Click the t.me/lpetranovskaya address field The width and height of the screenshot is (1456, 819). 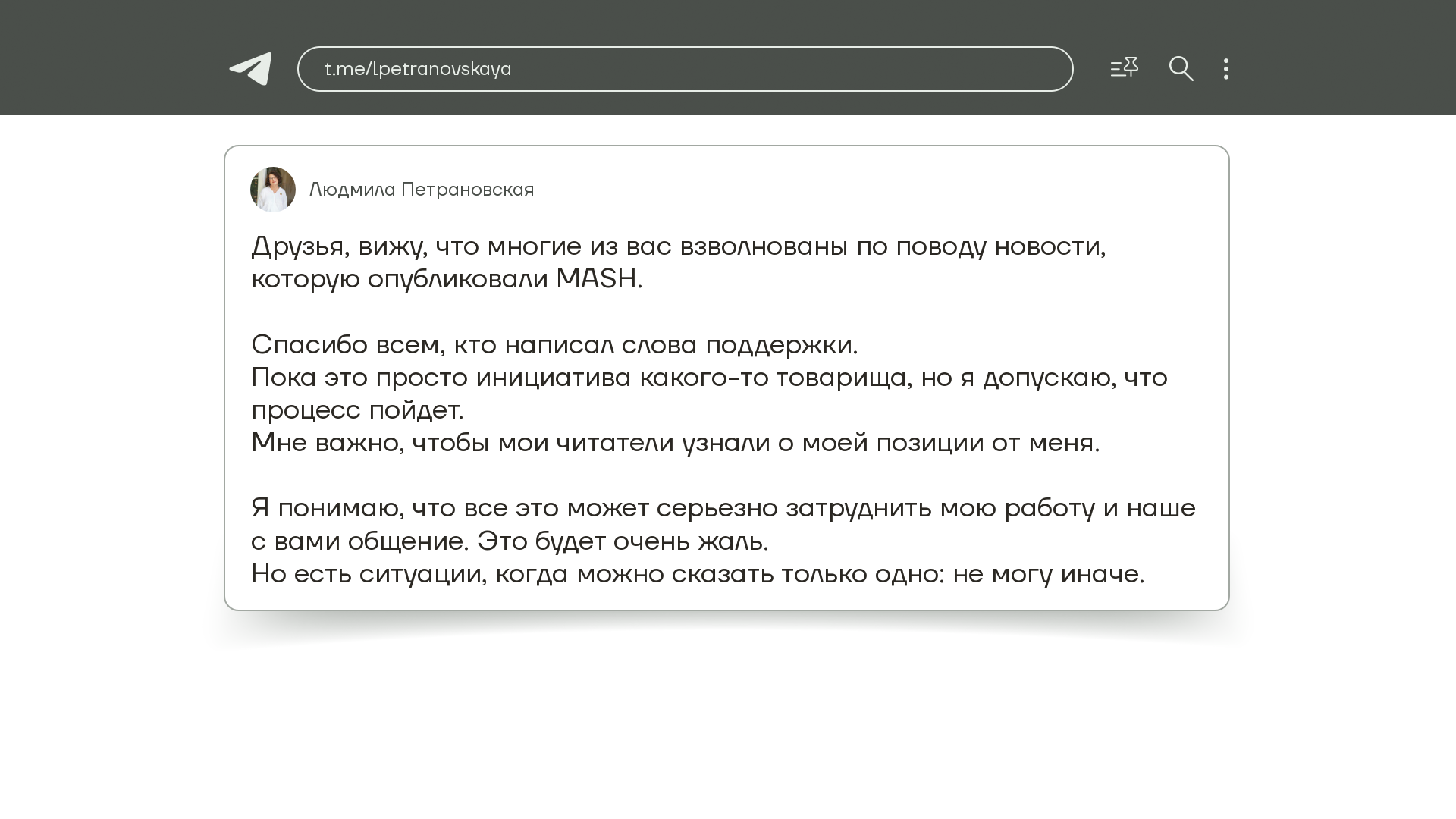pyautogui.click(x=684, y=69)
